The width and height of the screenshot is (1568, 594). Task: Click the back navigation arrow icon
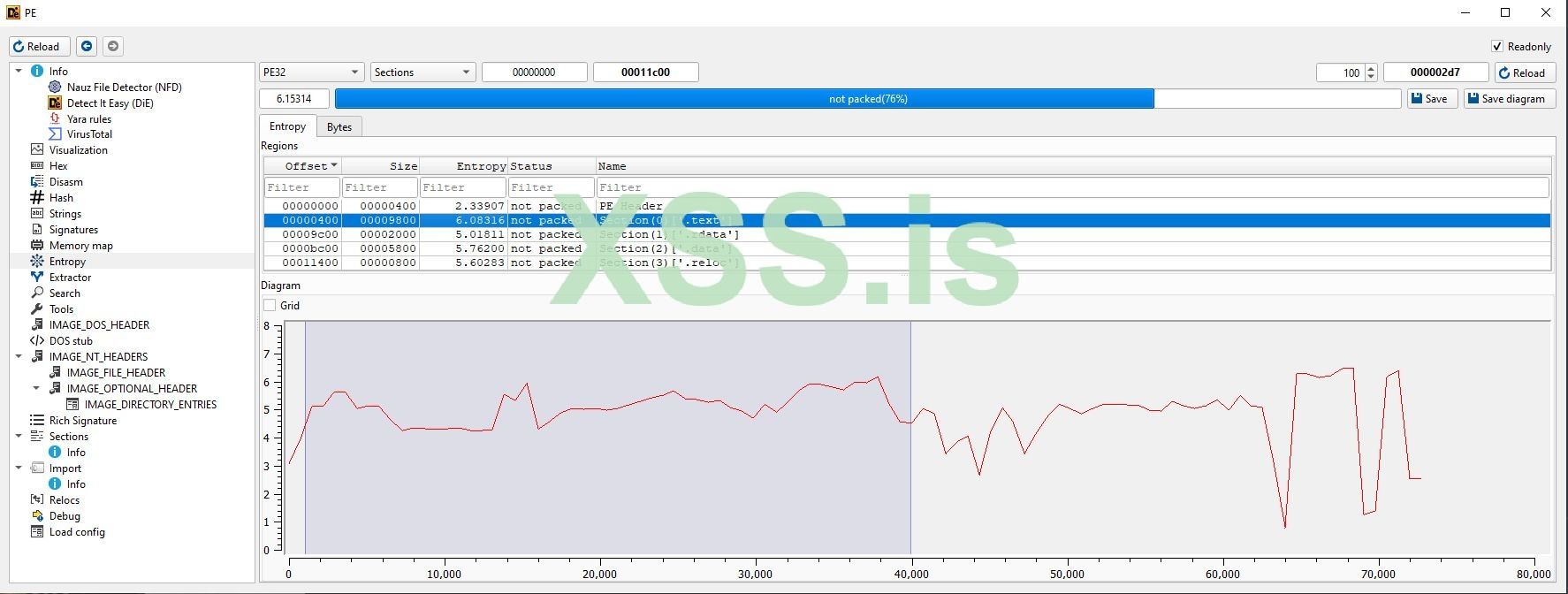[x=87, y=46]
